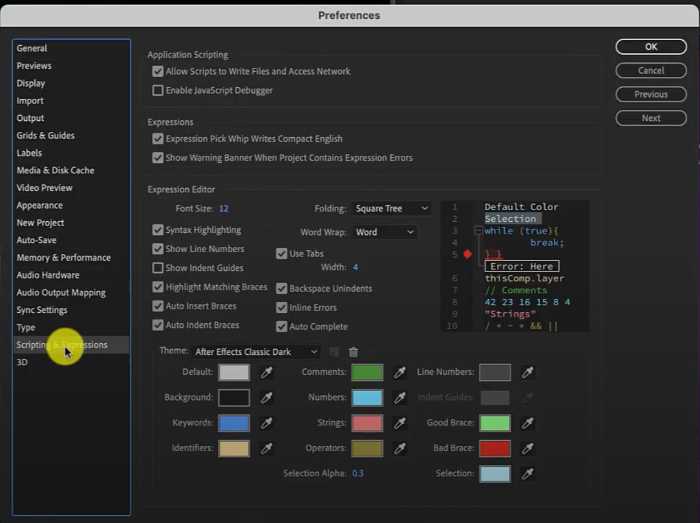Toggle Expression Pick Whip Compact English
Image resolution: width=700 pixels, height=523 pixels.
click(158, 139)
